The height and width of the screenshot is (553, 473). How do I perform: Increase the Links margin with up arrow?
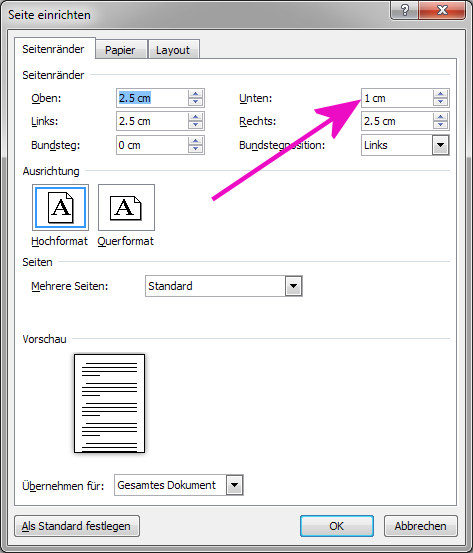tap(195, 117)
